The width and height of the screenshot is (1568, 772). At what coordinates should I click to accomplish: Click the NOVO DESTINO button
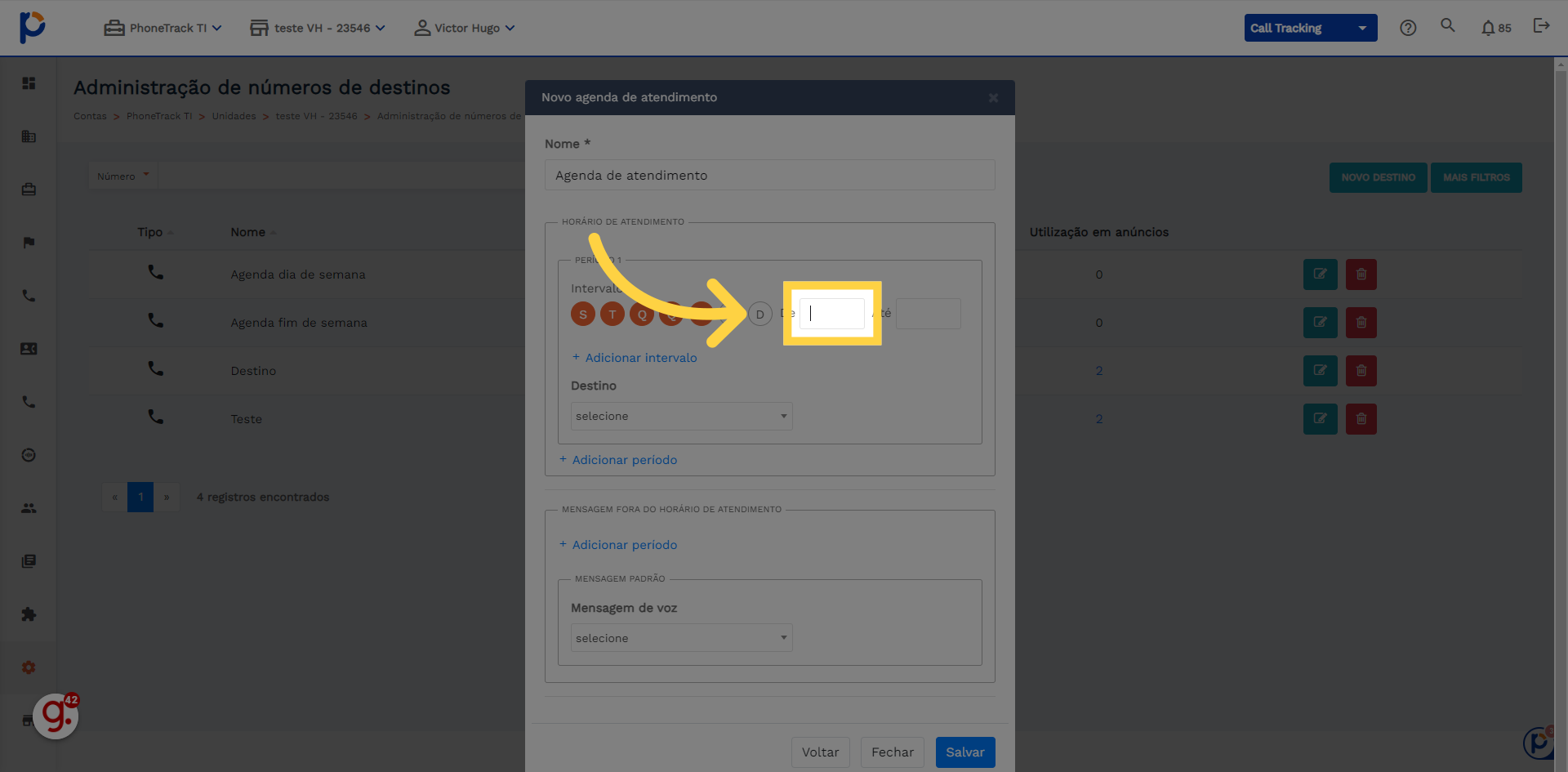tap(1378, 177)
